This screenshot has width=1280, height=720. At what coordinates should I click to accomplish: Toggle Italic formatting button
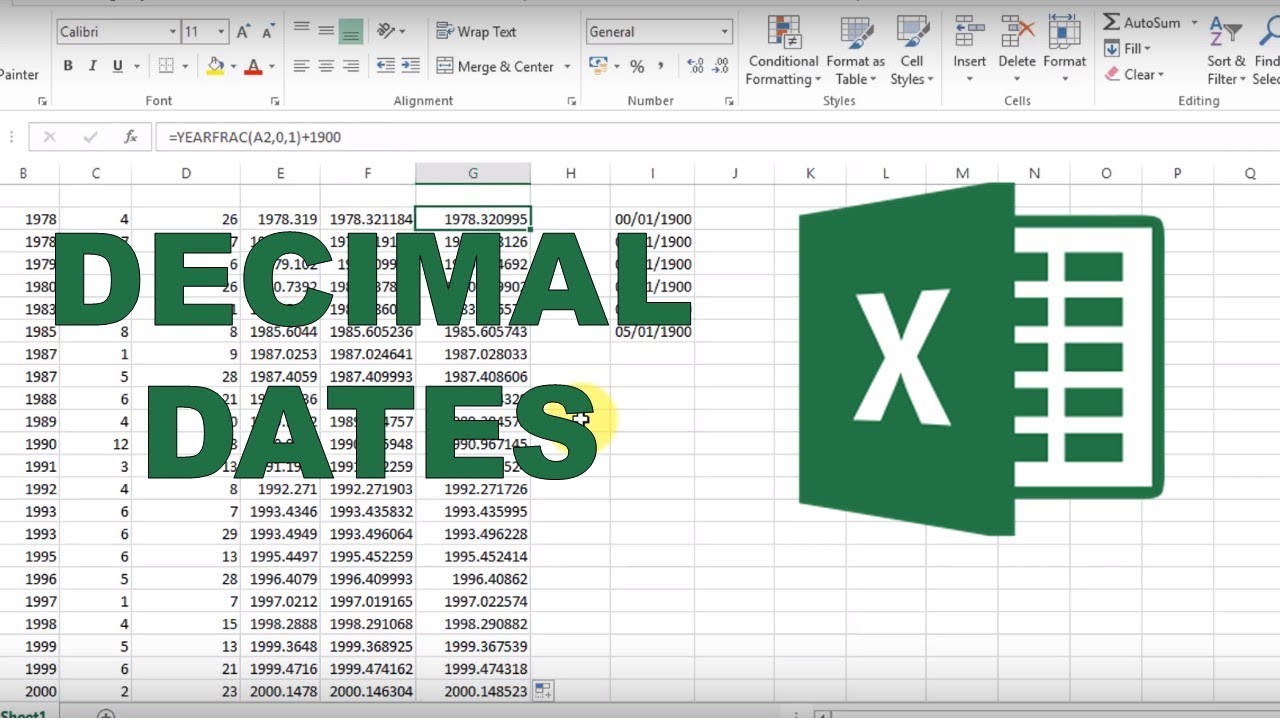pos(93,66)
